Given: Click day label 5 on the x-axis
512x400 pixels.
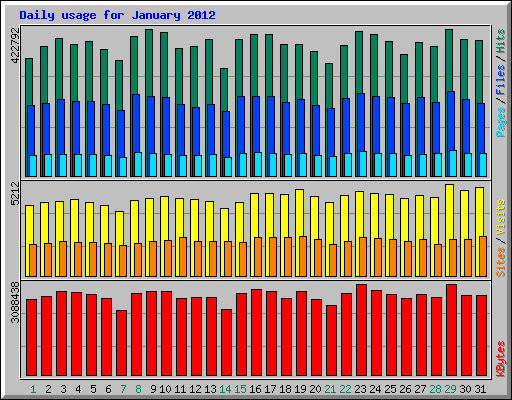Looking at the screenshot, I should tap(93, 389).
